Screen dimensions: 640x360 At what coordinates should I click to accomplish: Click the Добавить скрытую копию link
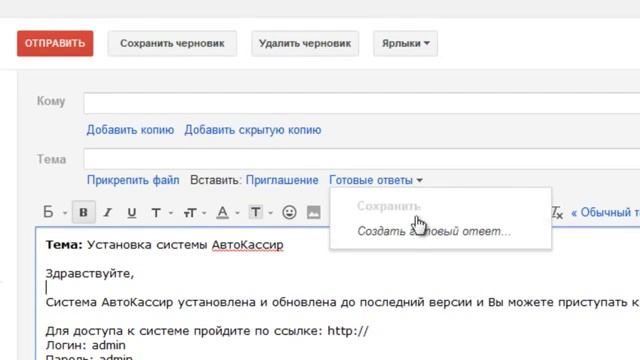pos(253,130)
